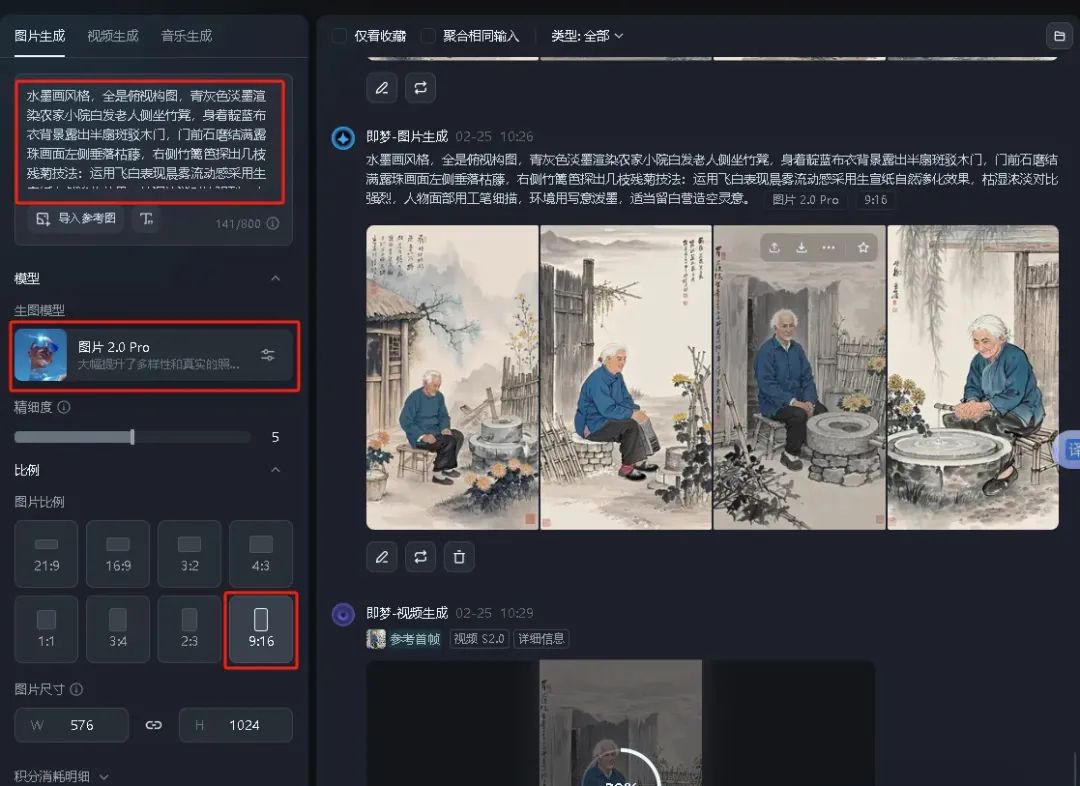
Task: Toggle the width-height link icon
Action: click(154, 725)
